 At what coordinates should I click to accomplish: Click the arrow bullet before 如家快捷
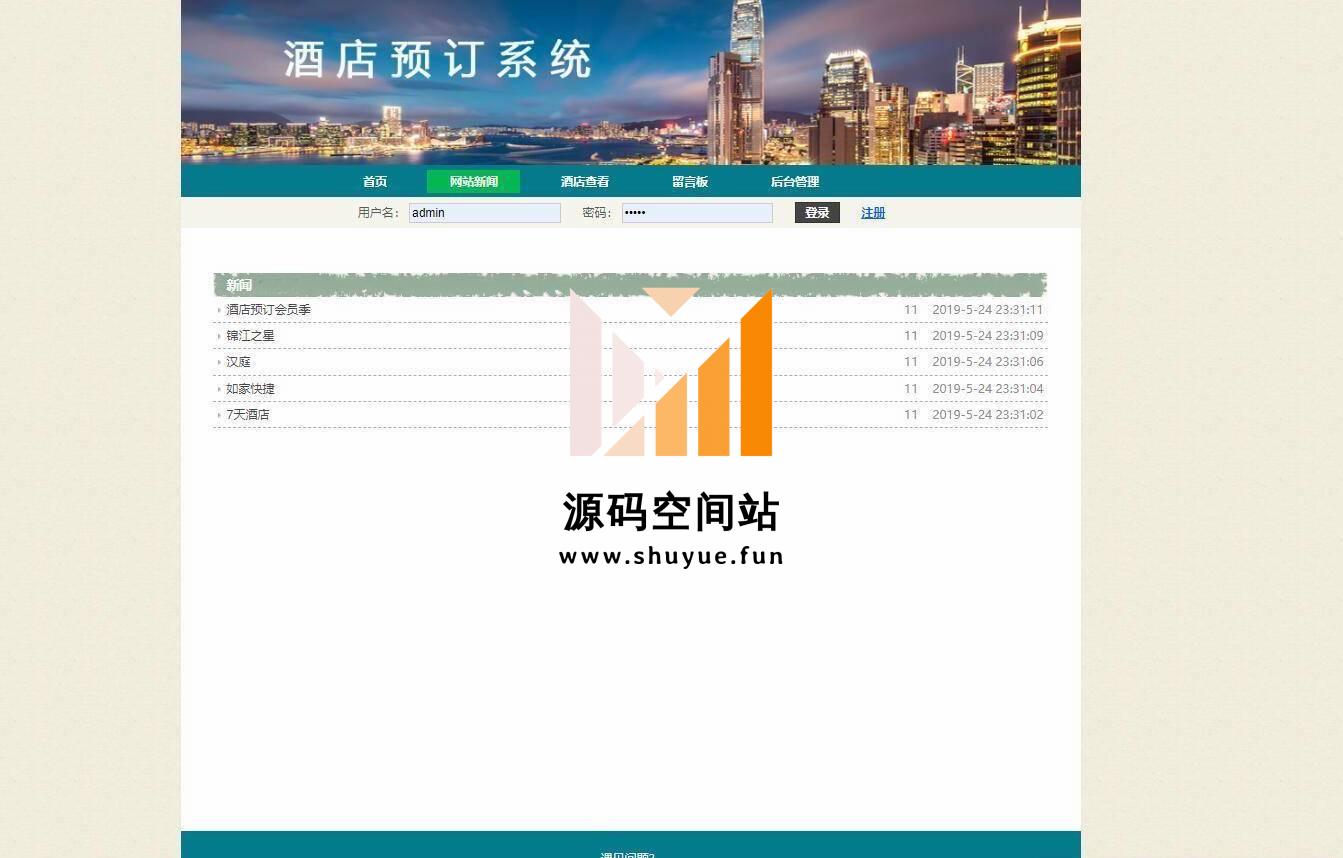[219, 389]
